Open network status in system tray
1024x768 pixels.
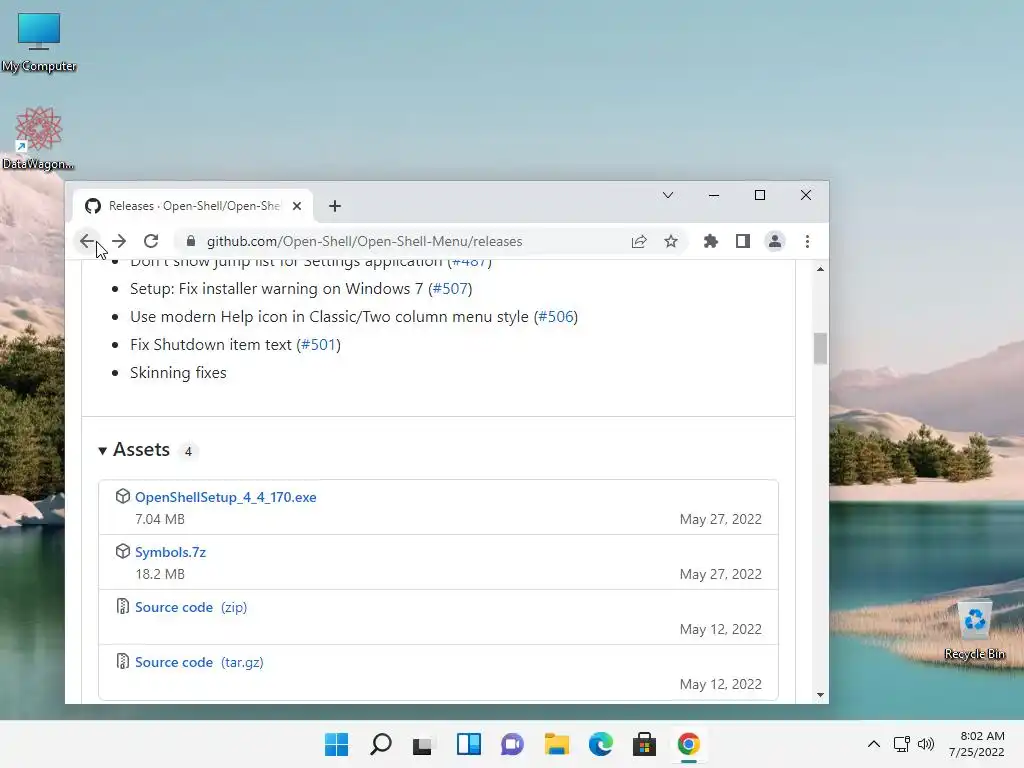[x=902, y=744]
